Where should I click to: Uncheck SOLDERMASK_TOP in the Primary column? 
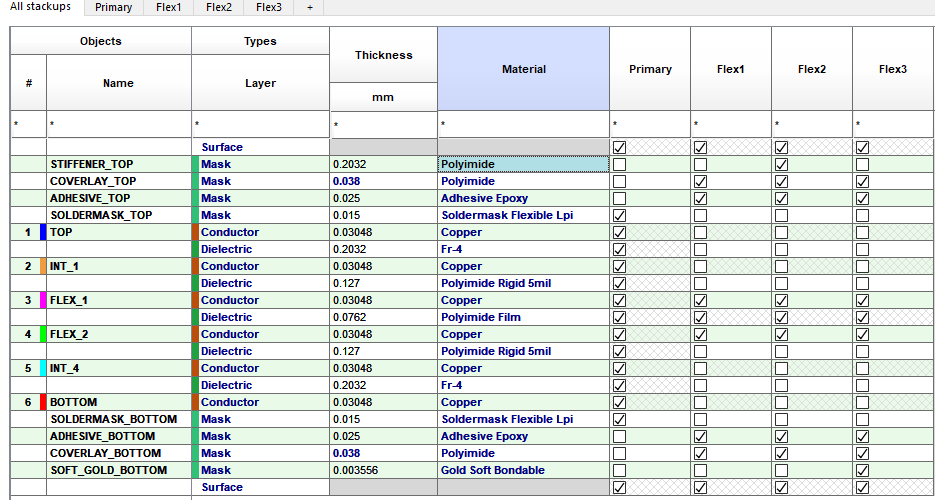click(620, 215)
